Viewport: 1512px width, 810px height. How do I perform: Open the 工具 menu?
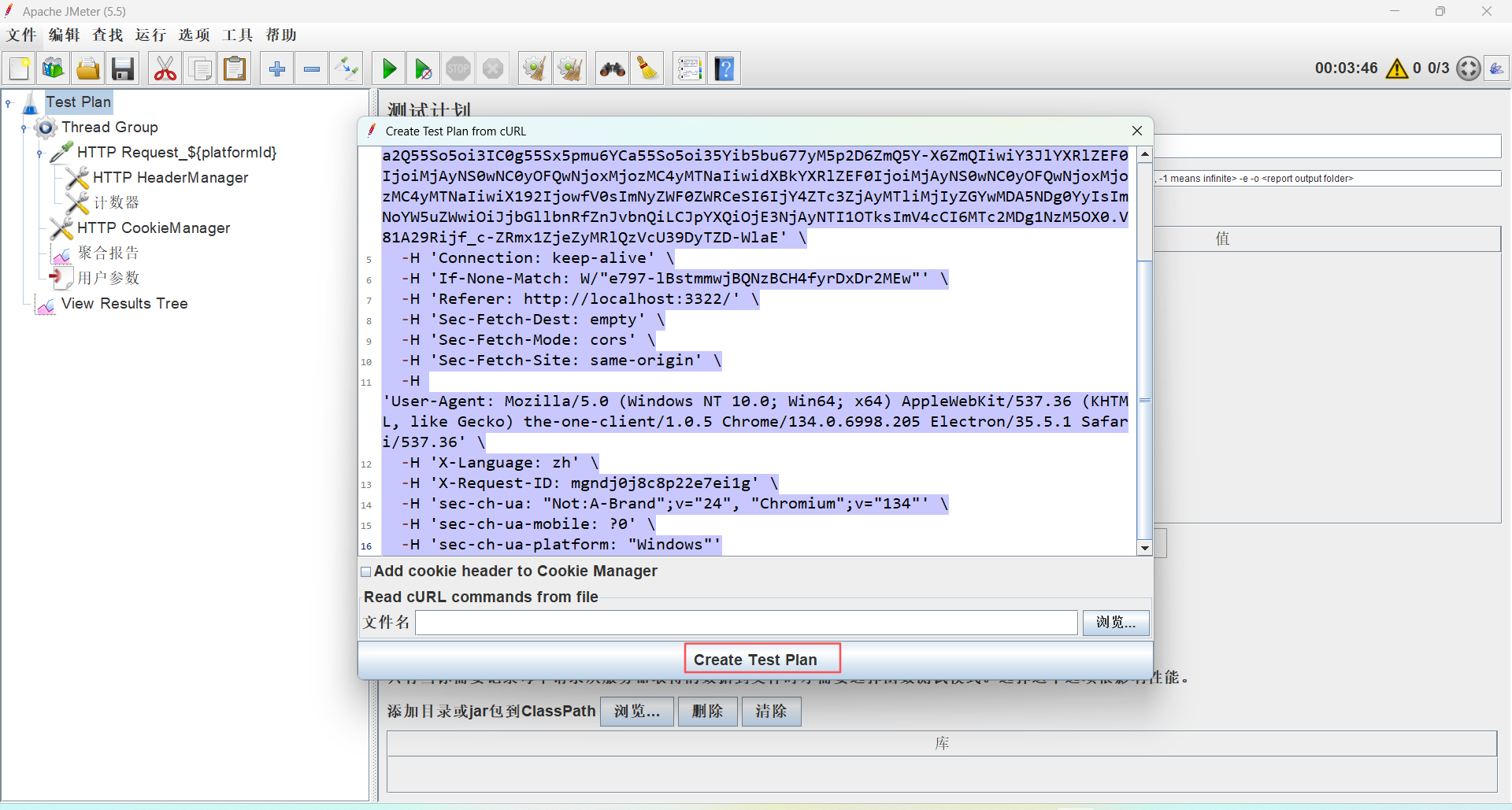238,35
